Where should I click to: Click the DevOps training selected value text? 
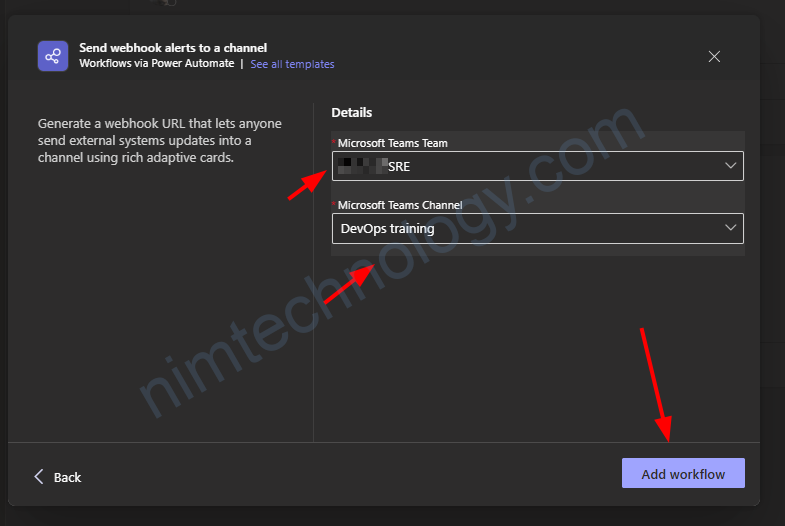click(387, 228)
